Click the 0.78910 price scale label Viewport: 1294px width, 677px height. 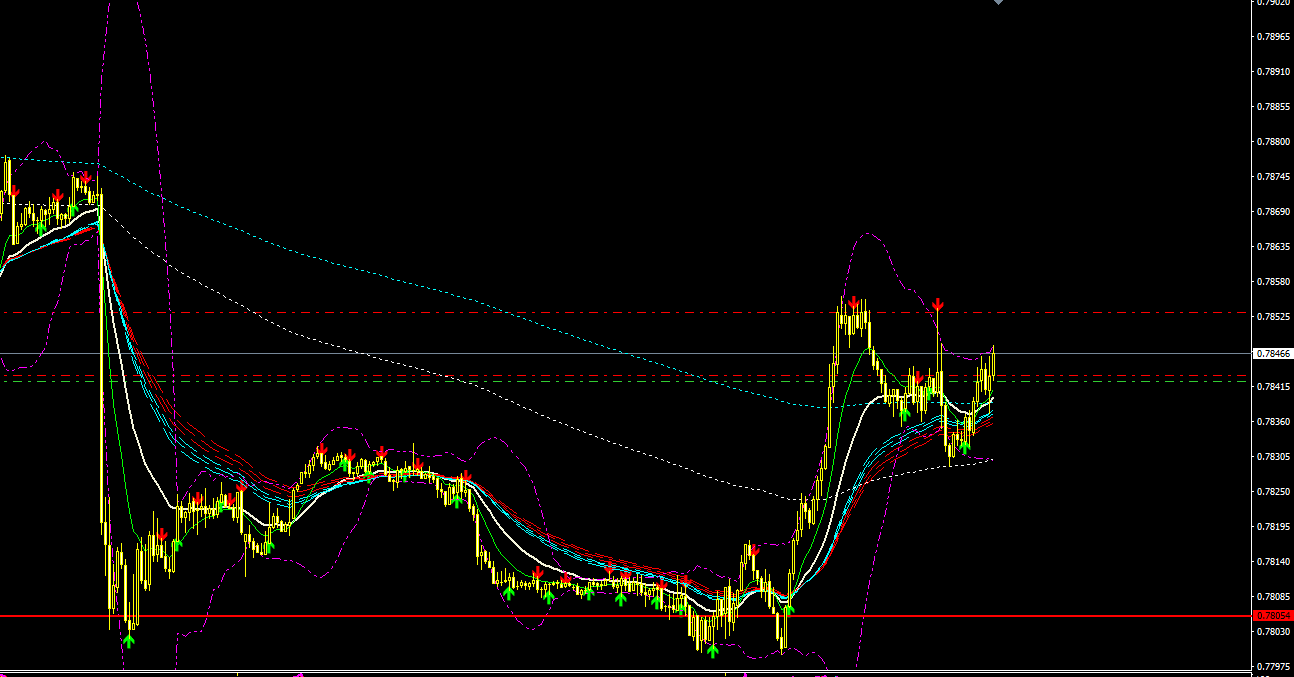coord(1273,72)
